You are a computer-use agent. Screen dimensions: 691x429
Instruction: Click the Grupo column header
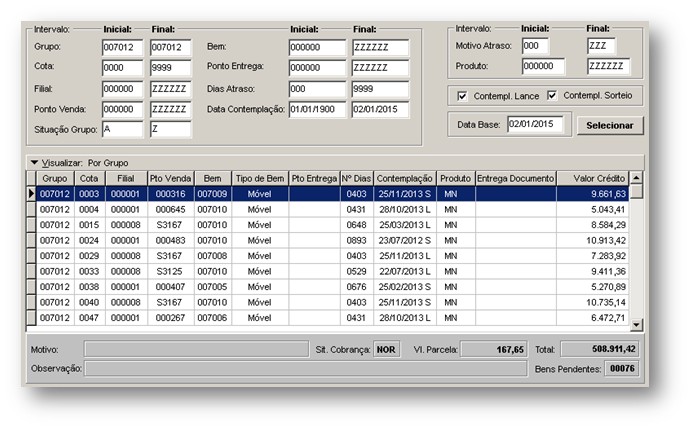55,179
